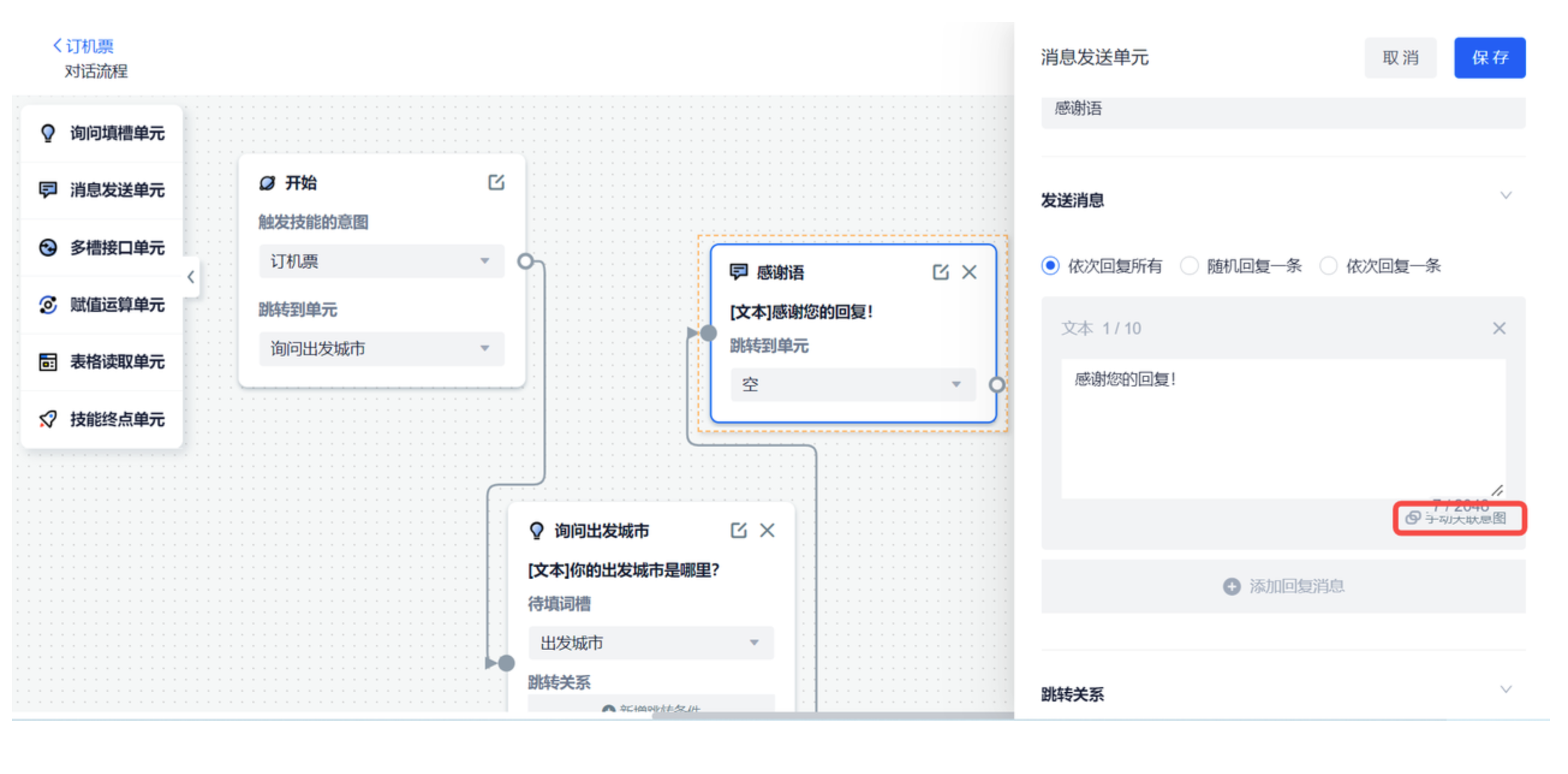Select 依次回复一条 radio option
Image resolution: width=1568 pixels, height=774 pixels.
1328,266
